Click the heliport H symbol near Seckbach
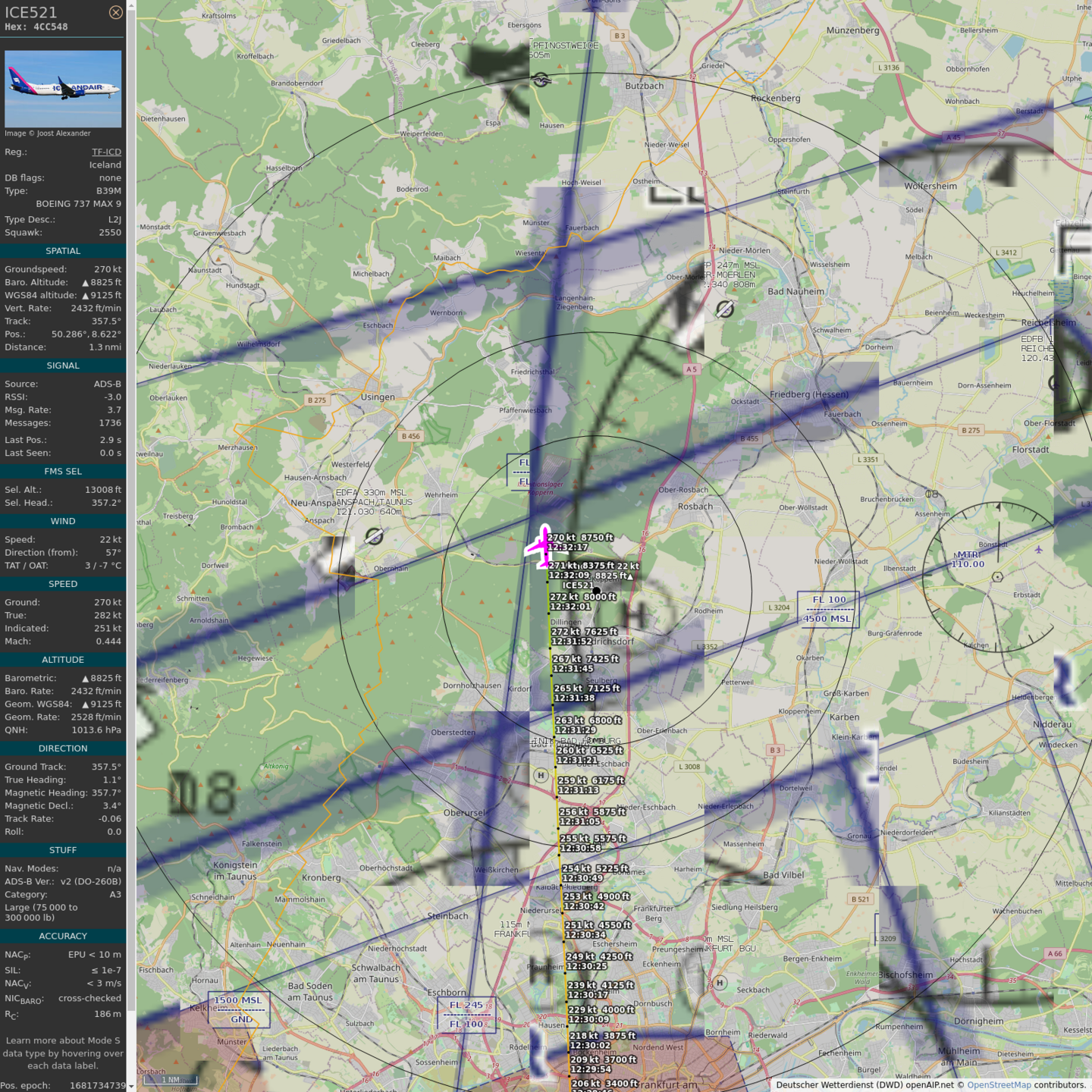Viewport: 1092px width, 1092px height. (720, 983)
